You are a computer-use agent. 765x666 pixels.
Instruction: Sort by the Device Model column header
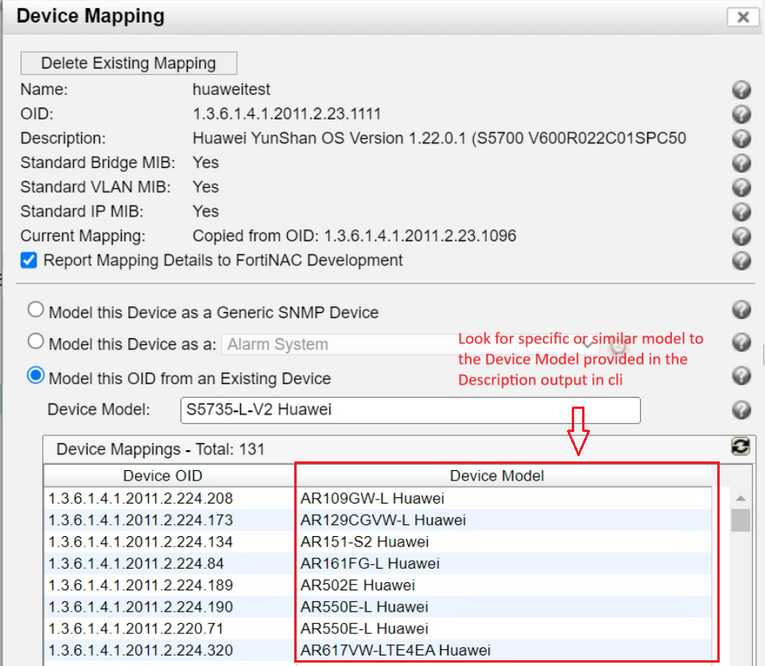click(503, 476)
